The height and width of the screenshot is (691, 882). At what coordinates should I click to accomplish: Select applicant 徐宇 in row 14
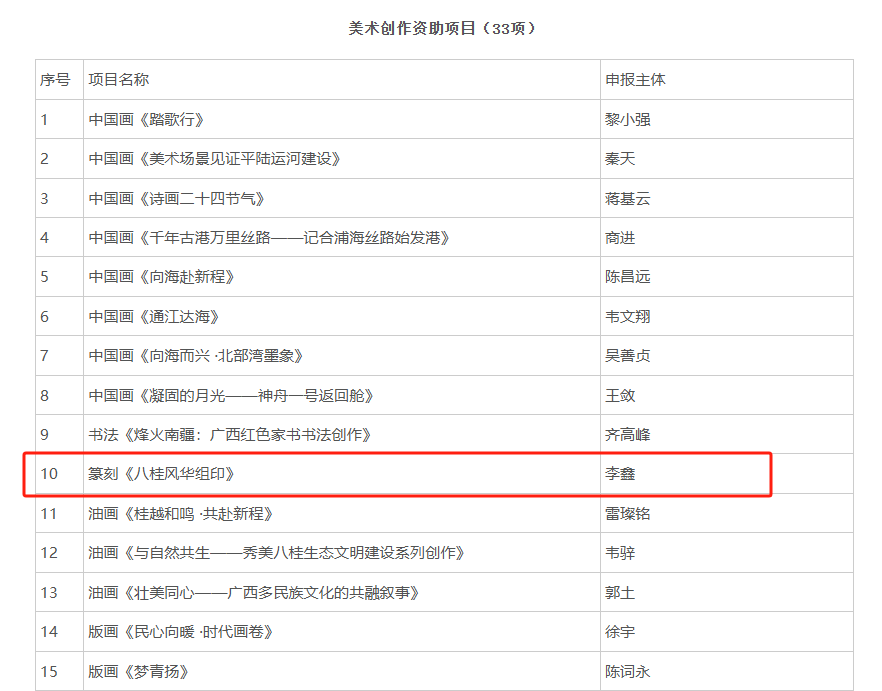[x=620, y=632]
